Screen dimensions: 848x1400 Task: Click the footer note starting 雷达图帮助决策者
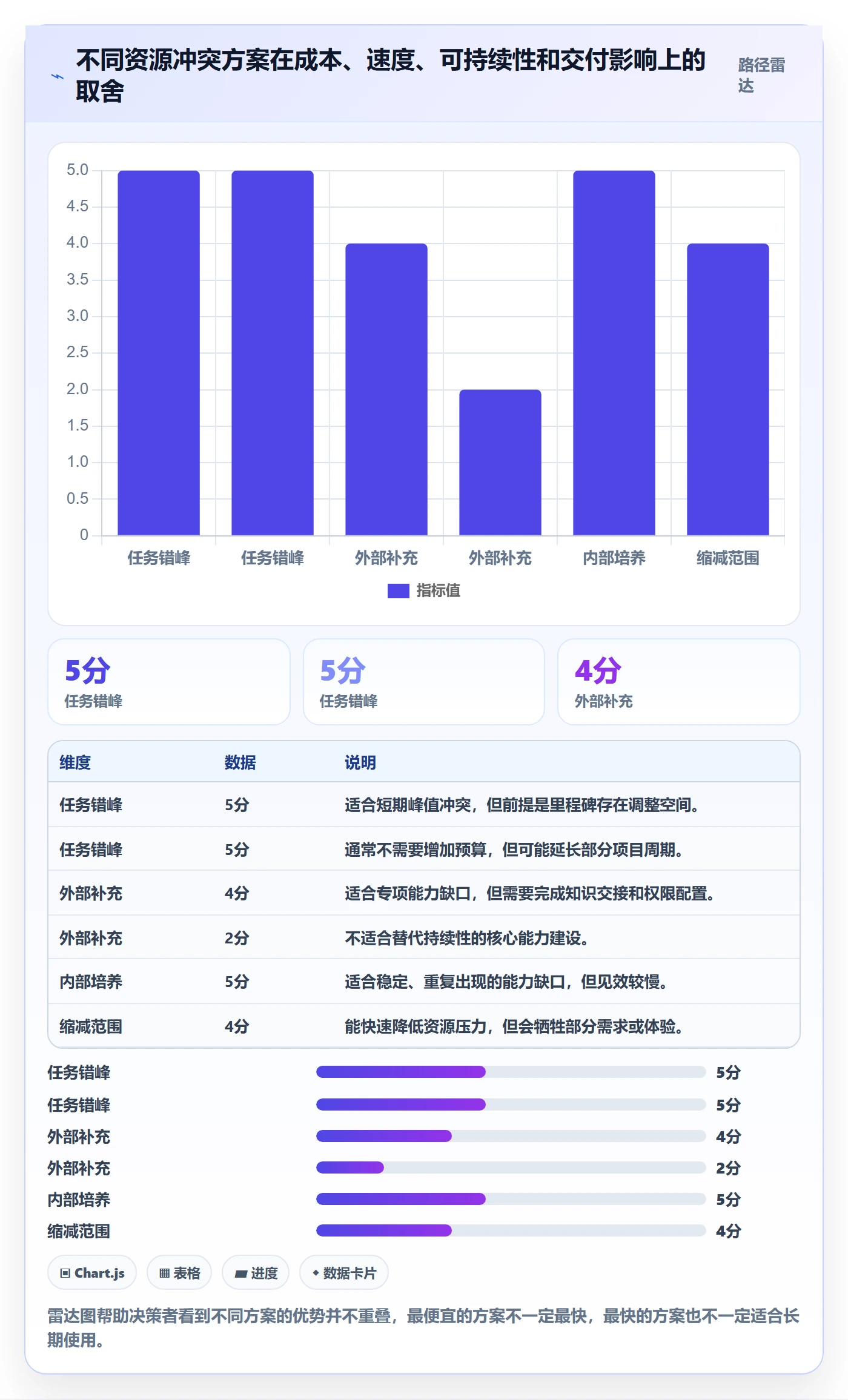(x=423, y=1327)
